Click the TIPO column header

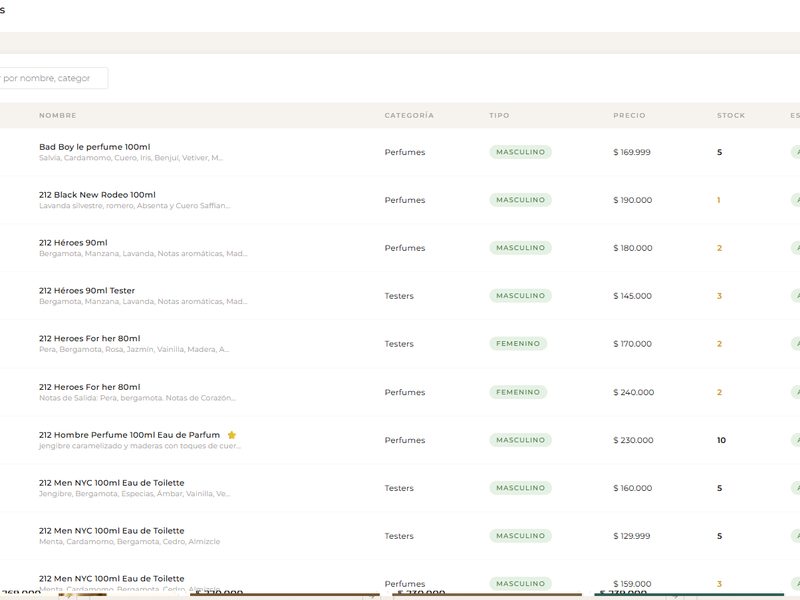click(x=499, y=115)
